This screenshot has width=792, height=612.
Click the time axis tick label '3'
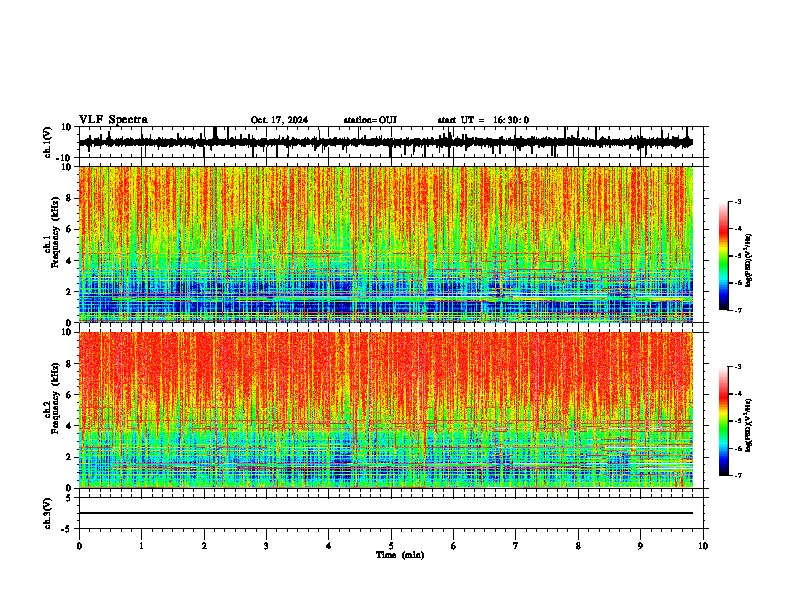click(266, 546)
